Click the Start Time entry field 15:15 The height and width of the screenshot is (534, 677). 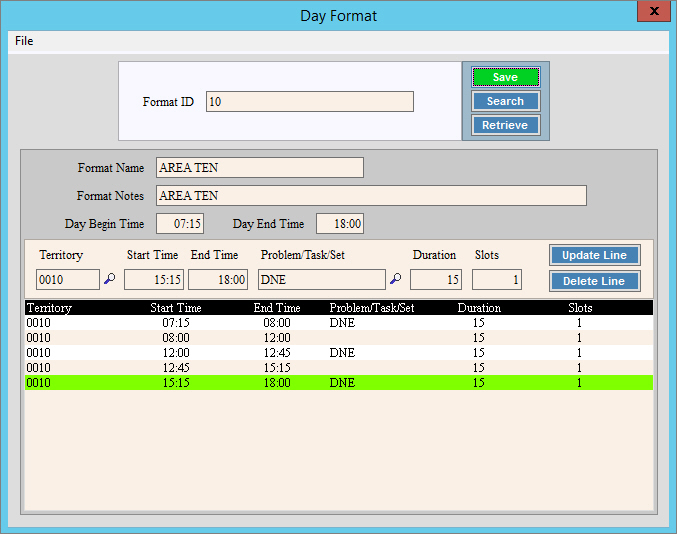pos(154,280)
